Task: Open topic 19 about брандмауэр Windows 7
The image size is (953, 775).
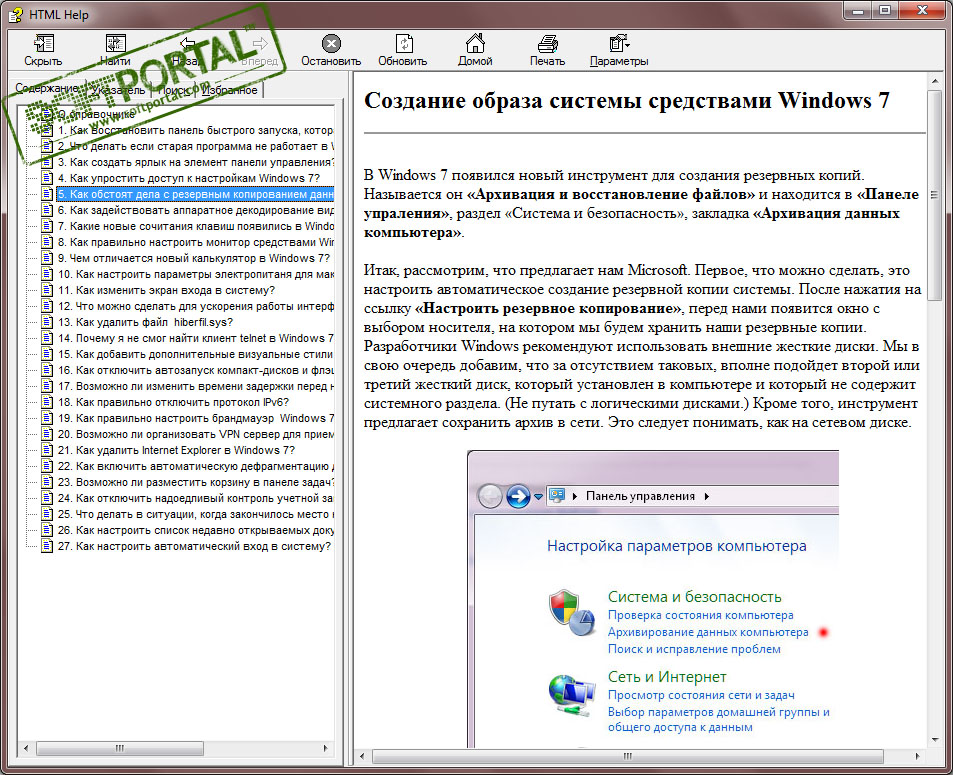Action: click(195, 418)
